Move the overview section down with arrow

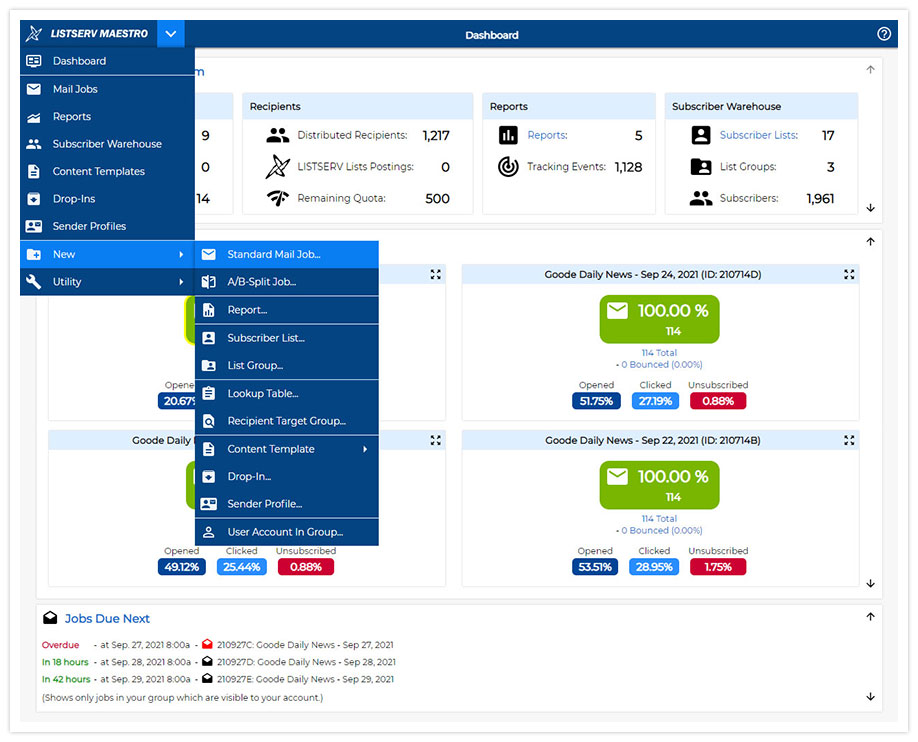coord(871,208)
